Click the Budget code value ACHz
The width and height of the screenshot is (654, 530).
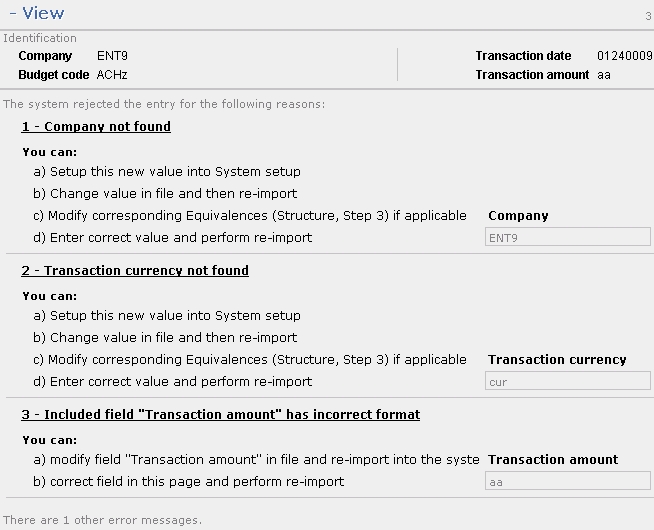[x=112, y=75]
